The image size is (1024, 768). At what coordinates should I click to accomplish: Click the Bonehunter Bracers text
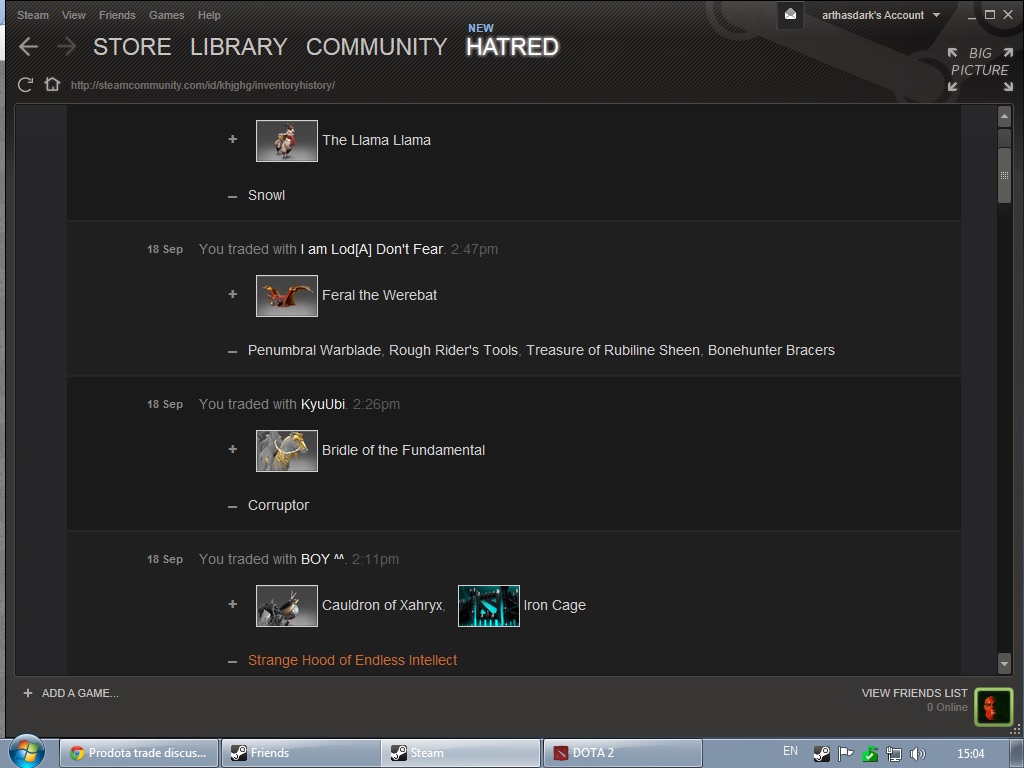[771, 351]
